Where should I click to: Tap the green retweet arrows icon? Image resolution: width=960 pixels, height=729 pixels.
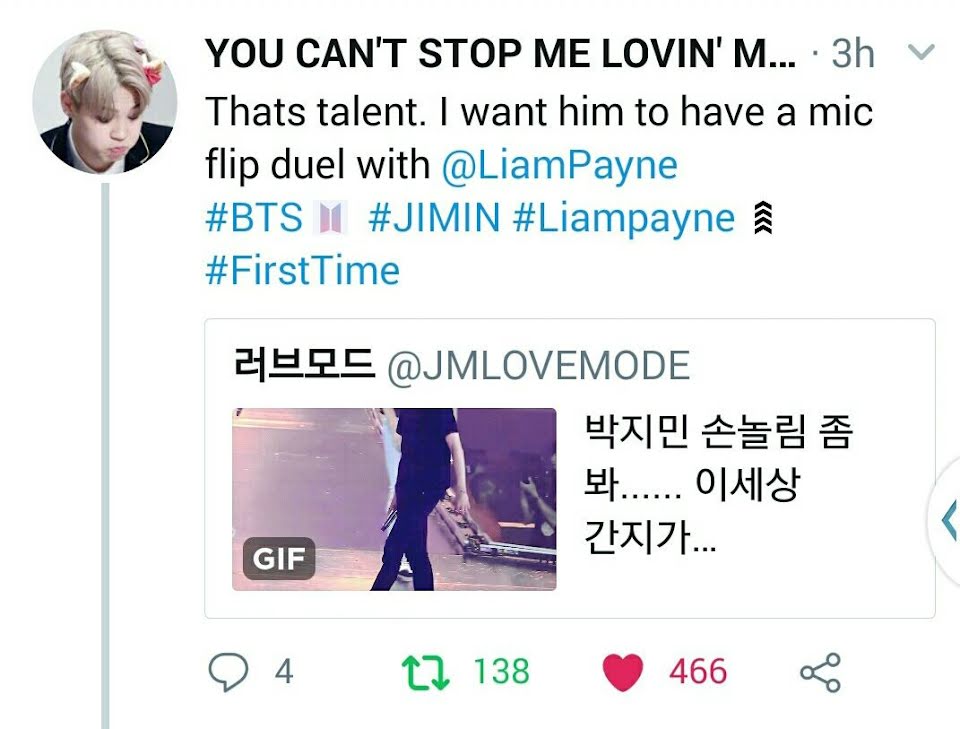[426, 673]
